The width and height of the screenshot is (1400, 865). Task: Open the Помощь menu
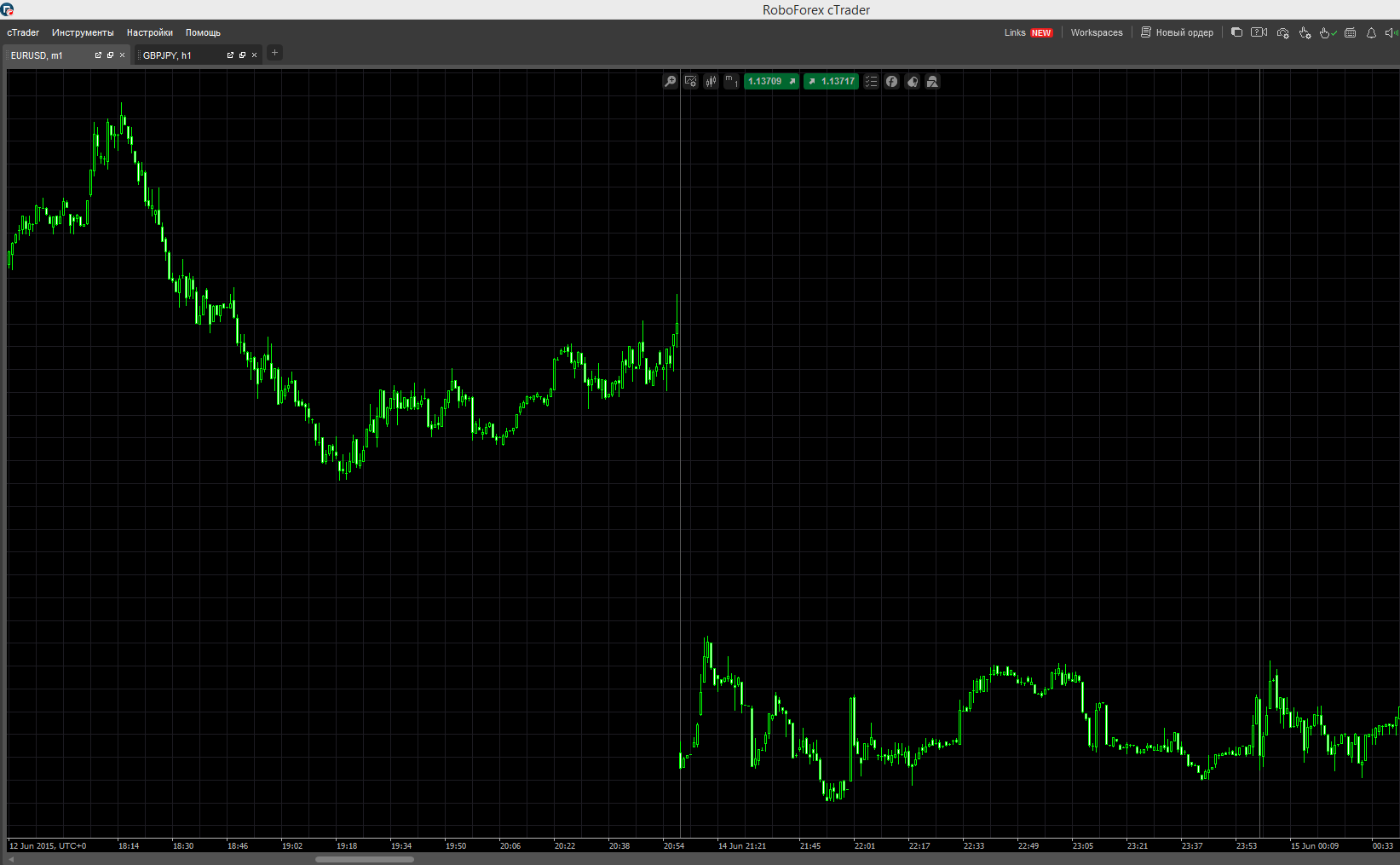(203, 32)
